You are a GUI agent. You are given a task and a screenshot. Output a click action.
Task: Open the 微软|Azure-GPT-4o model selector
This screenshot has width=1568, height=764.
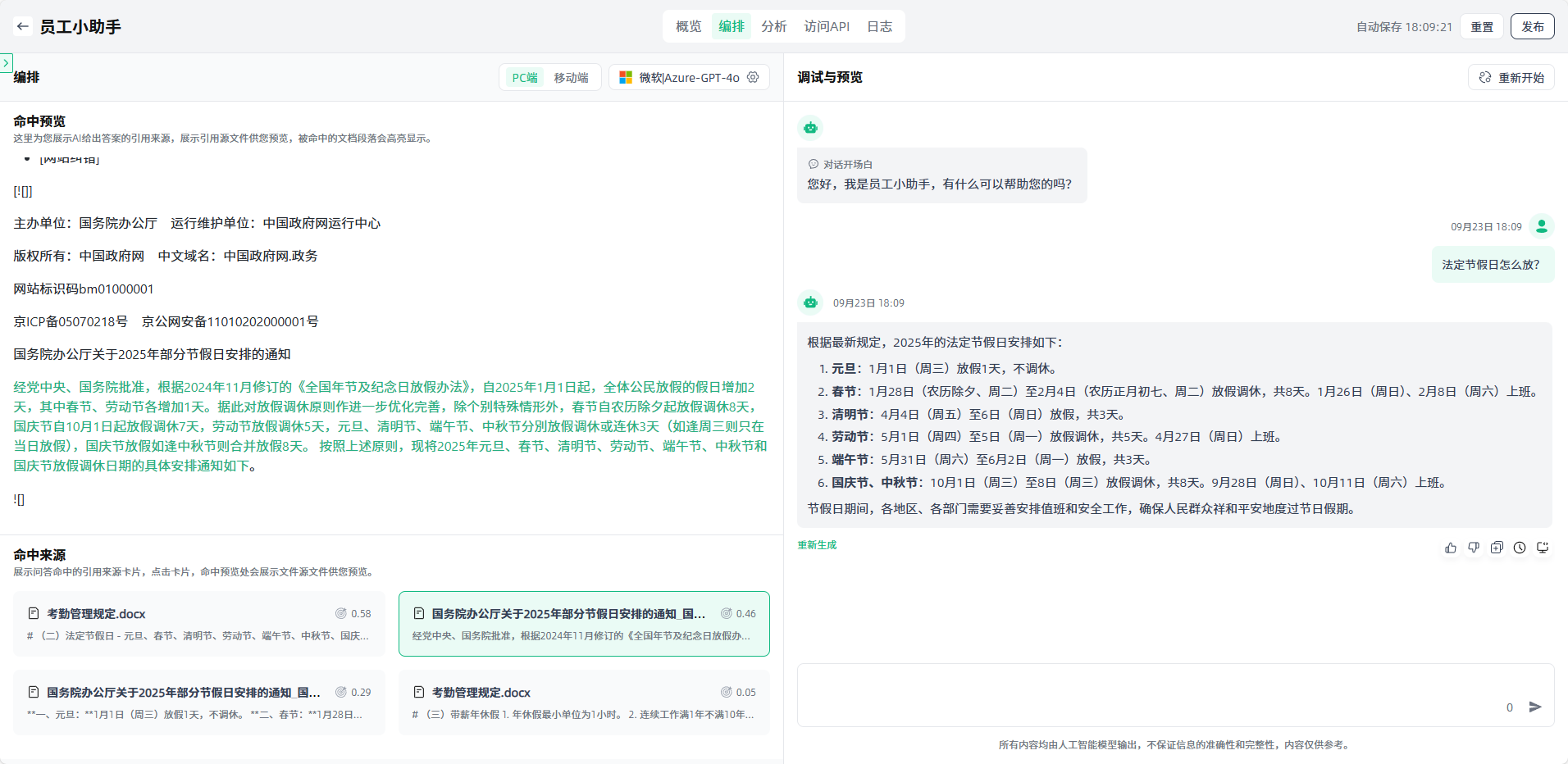680,77
